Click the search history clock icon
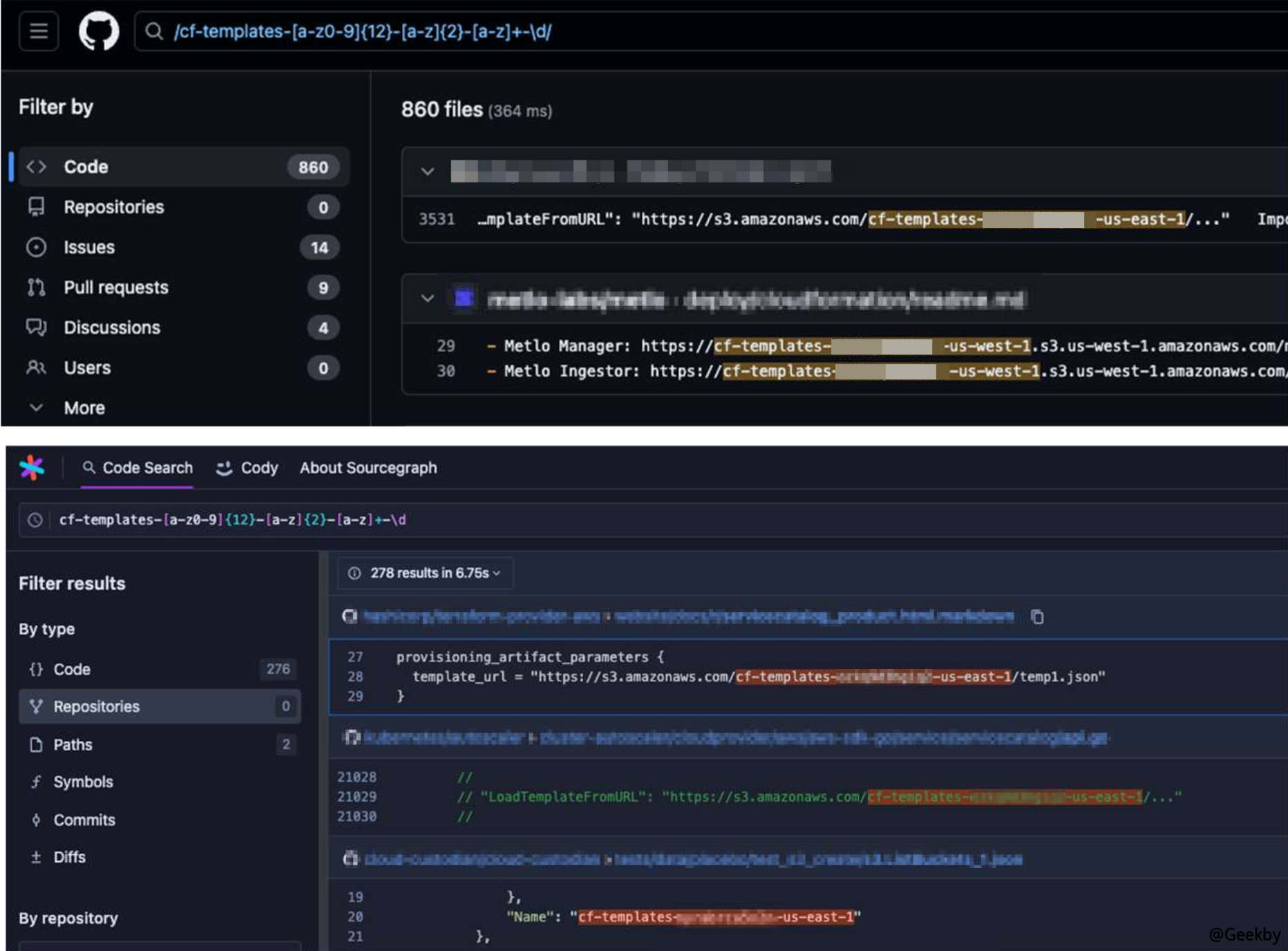Image resolution: width=1288 pixels, height=951 pixels. (35, 520)
